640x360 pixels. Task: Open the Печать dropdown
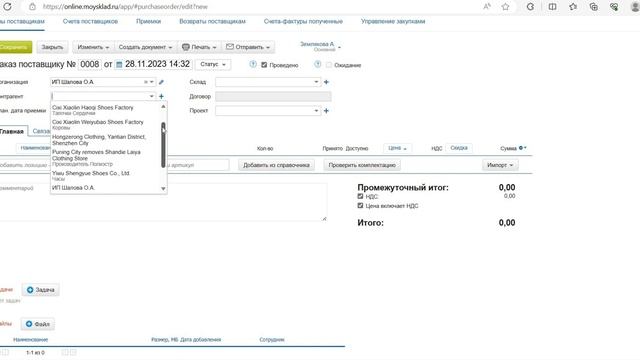pyautogui.click(x=199, y=47)
